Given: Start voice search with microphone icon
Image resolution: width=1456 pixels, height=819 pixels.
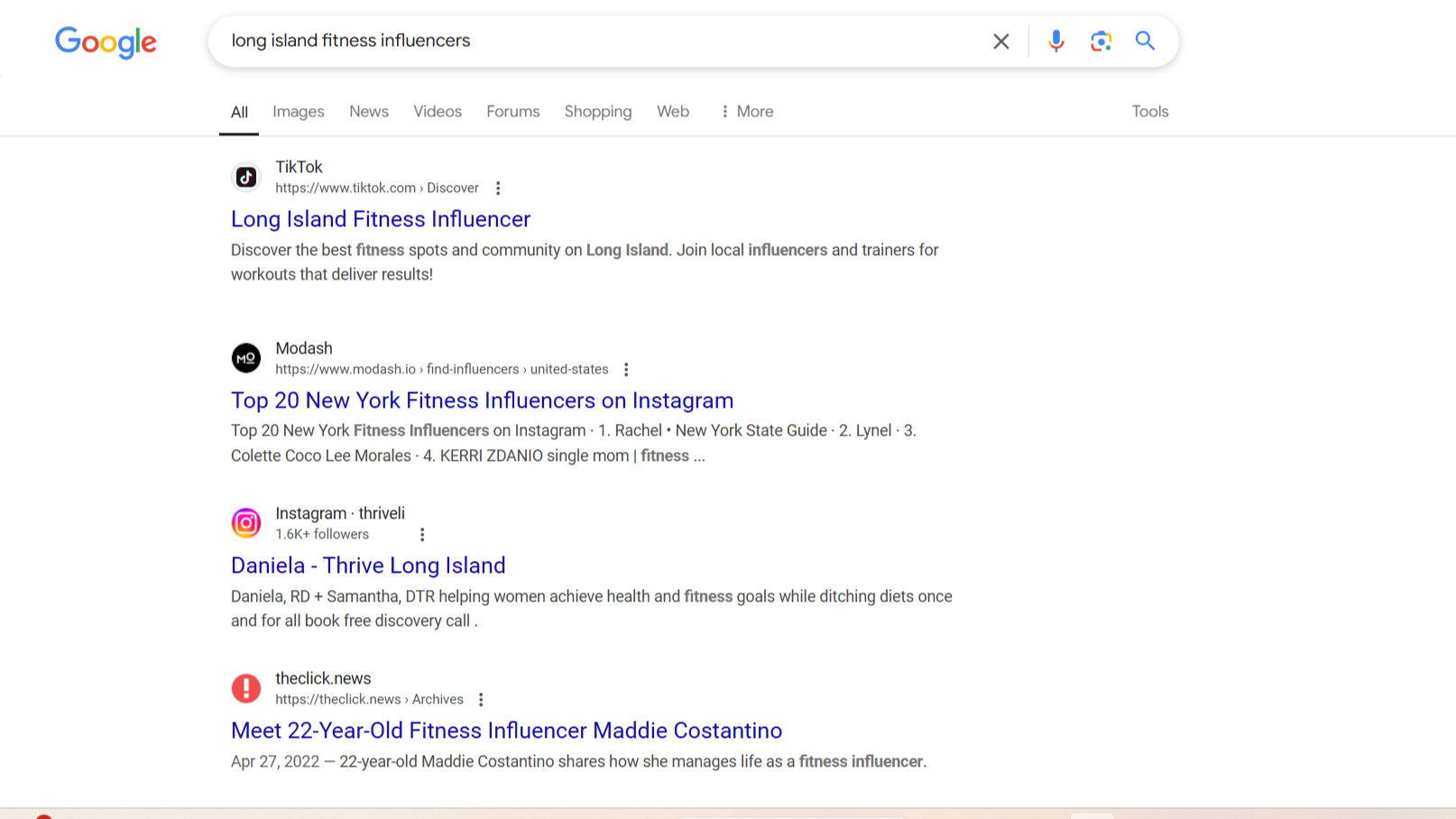Looking at the screenshot, I should pyautogui.click(x=1055, y=41).
